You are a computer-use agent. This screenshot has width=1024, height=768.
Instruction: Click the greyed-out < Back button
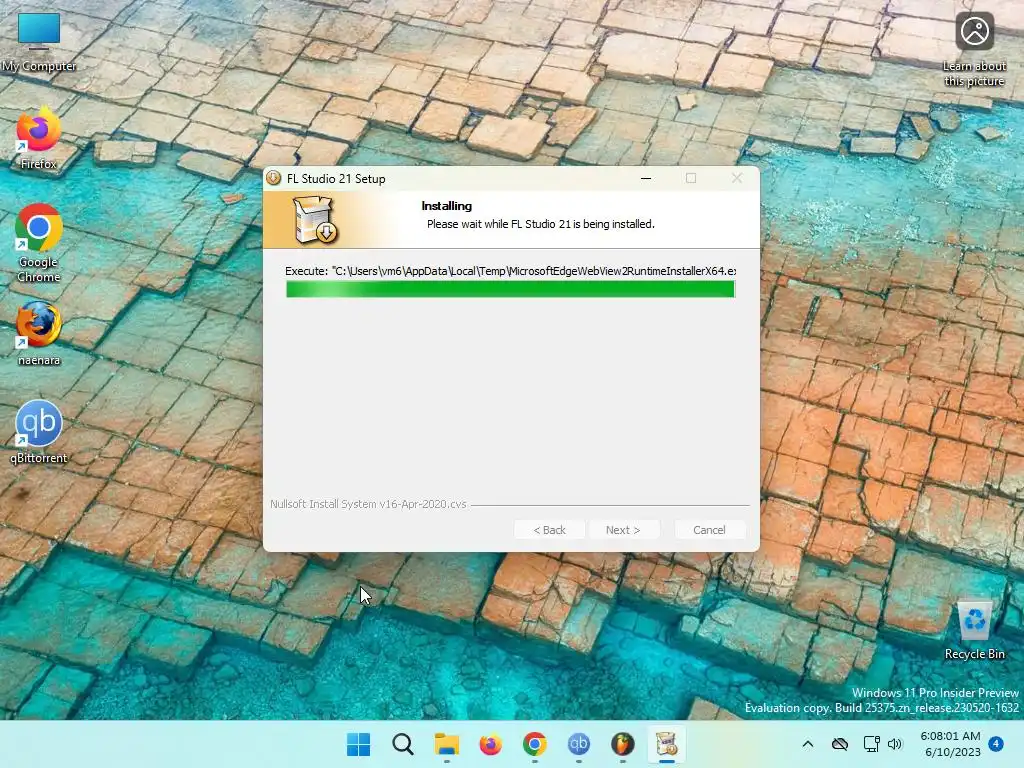coord(549,530)
